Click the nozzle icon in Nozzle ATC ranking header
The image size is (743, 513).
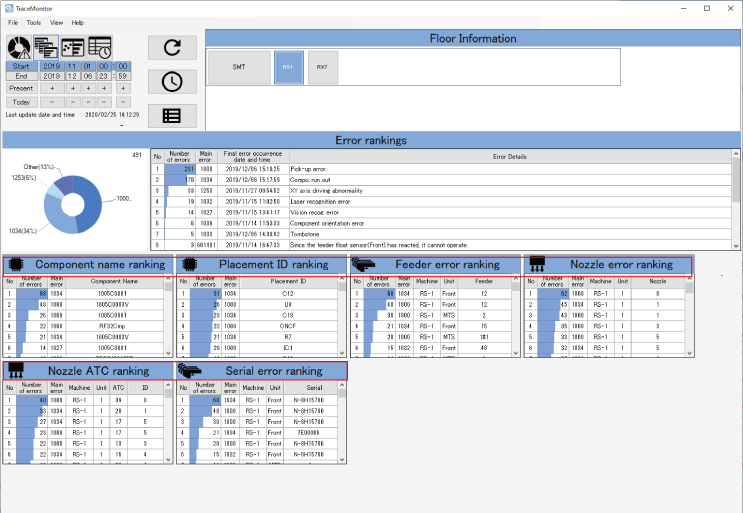16,370
